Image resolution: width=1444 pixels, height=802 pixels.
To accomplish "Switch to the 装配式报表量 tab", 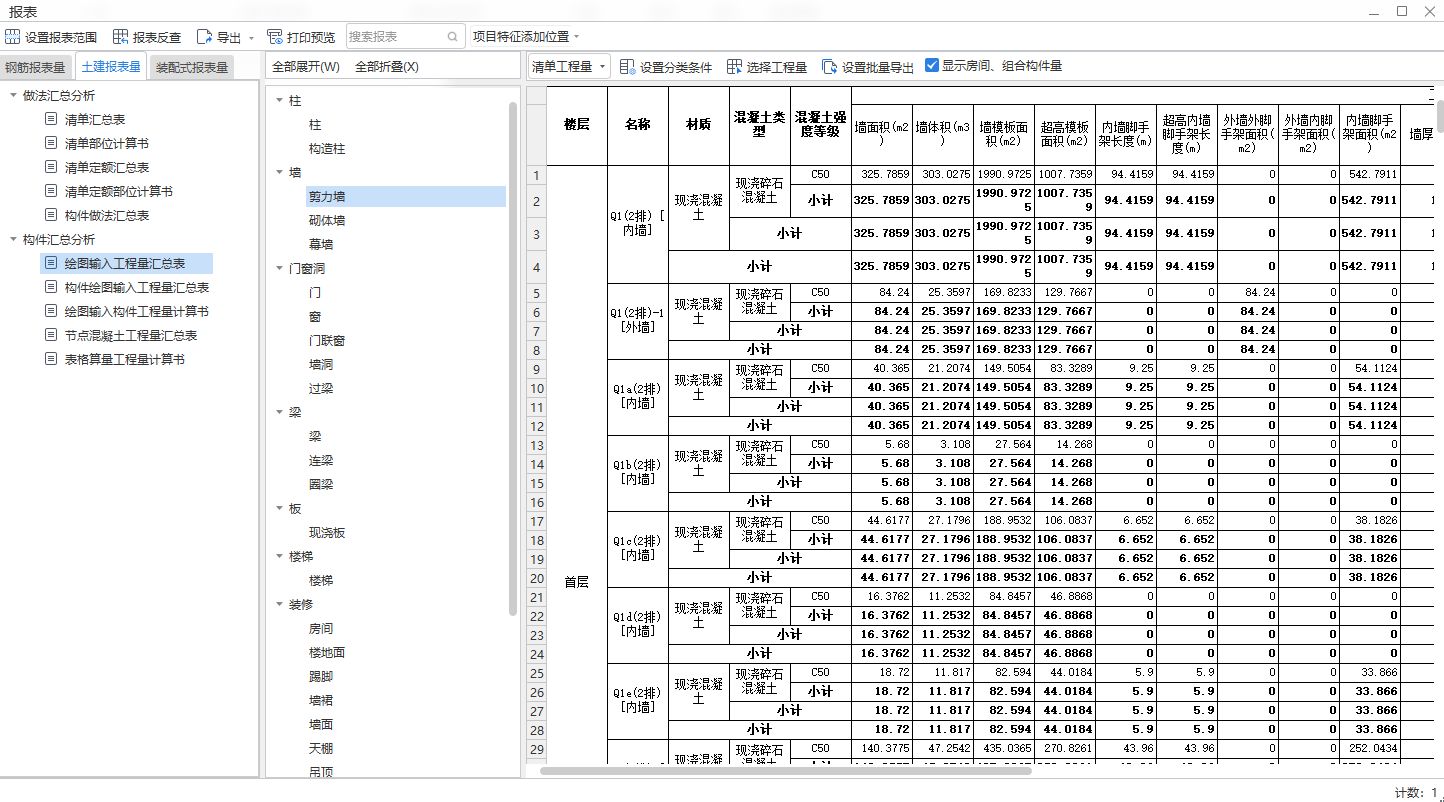I will pyautogui.click(x=192, y=67).
